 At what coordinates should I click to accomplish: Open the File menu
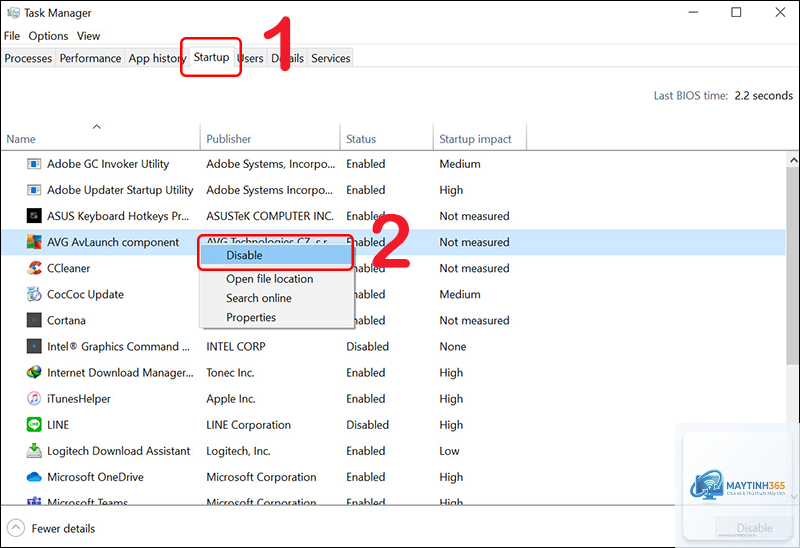coord(12,36)
